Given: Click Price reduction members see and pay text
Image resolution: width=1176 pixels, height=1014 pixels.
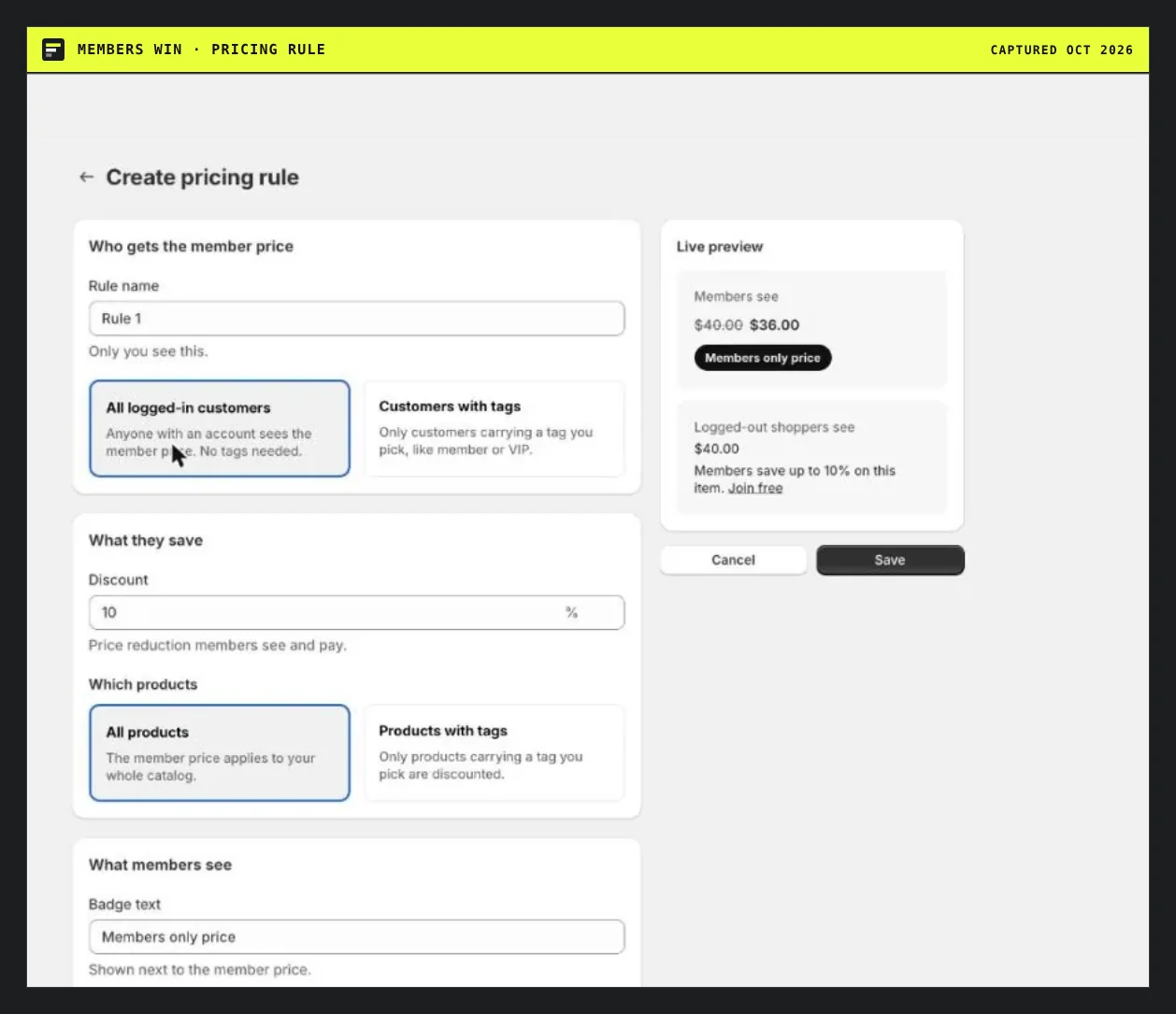Looking at the screenshot, I should 218,645.
